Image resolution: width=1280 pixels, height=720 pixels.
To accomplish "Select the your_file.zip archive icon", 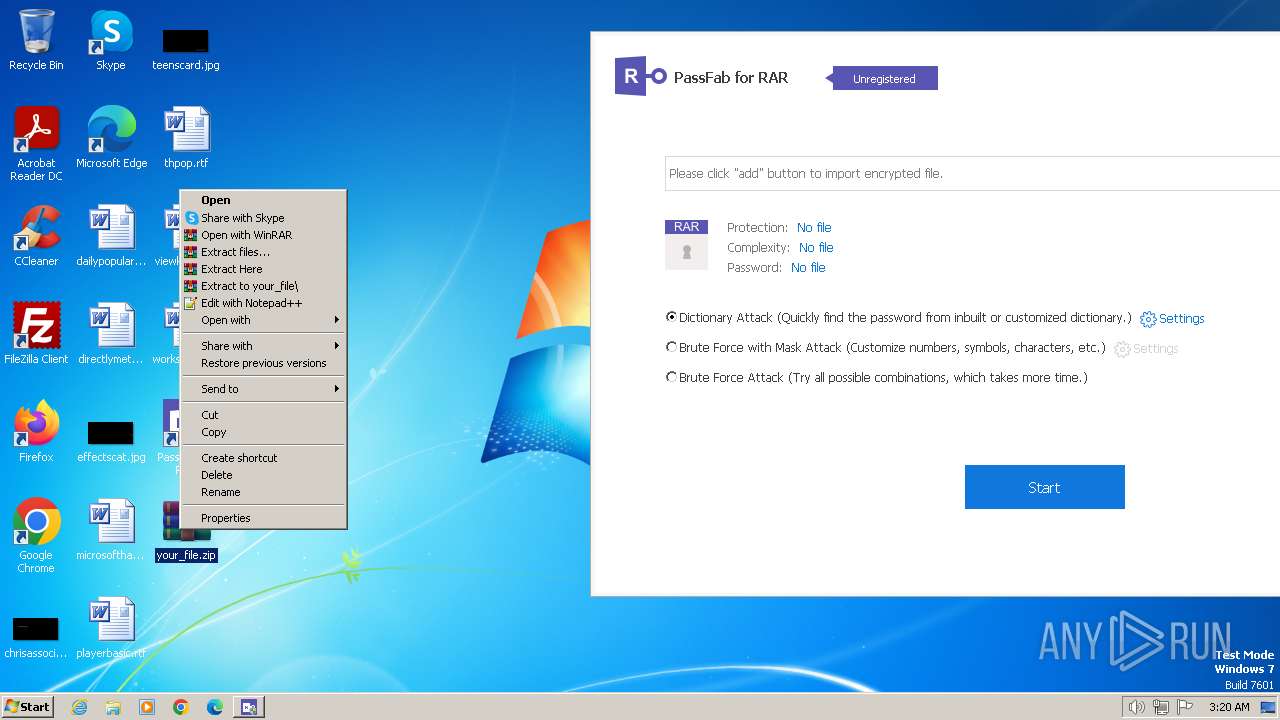I will point(186,532).
